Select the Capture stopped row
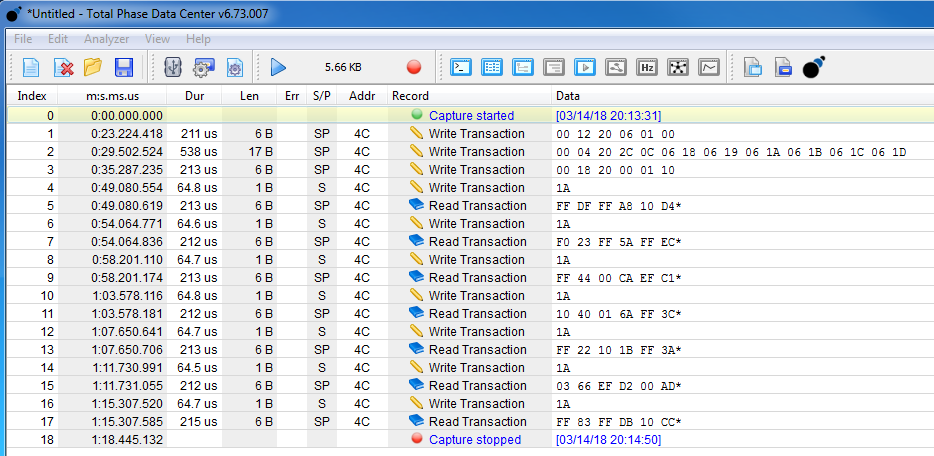The width and height of the screenshot is (934, 456). pyautogui.click(x=469, y=439)
